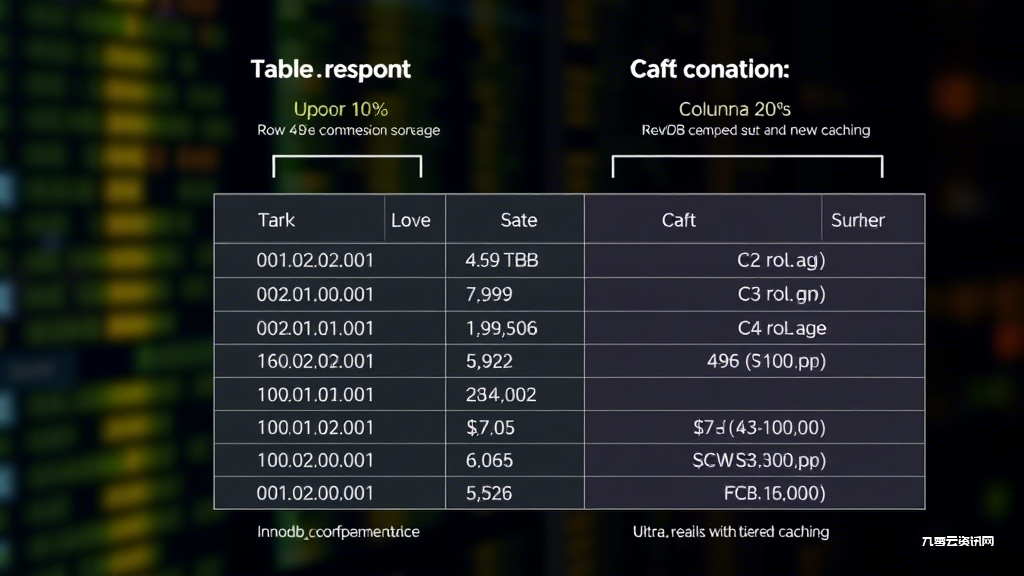The image size is (1024, 576).
Task: Select the 002.01.00.001 row entry
Action: [x=315, y=295]
